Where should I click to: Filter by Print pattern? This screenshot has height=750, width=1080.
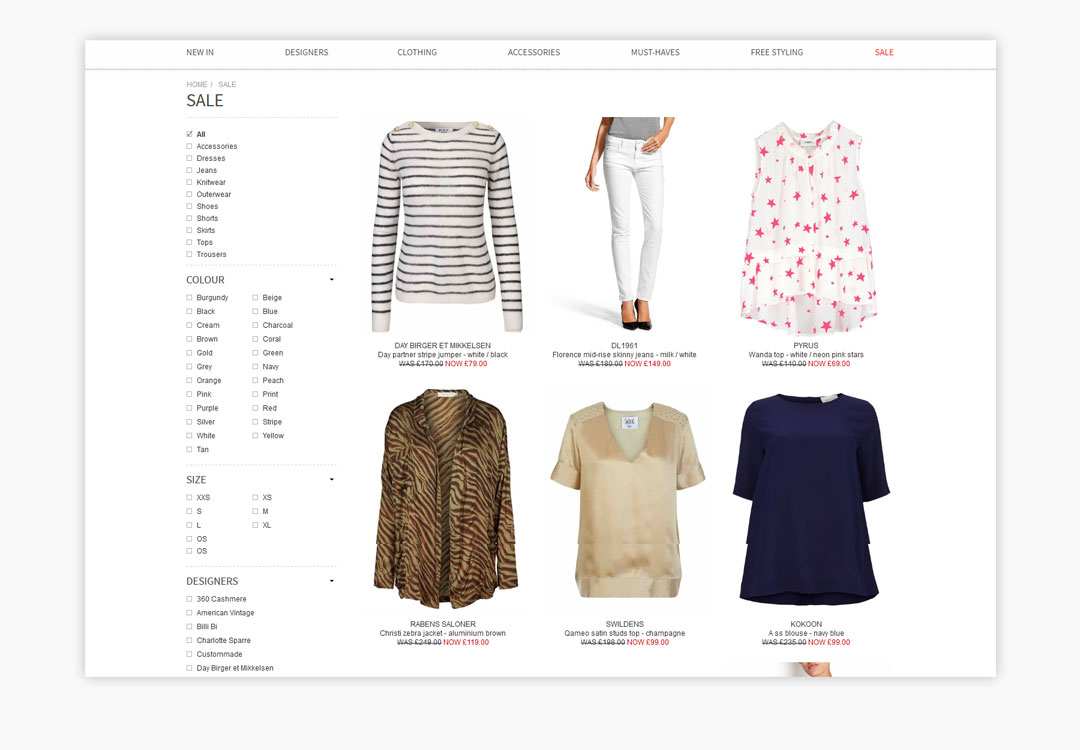(x=255, y=394)
